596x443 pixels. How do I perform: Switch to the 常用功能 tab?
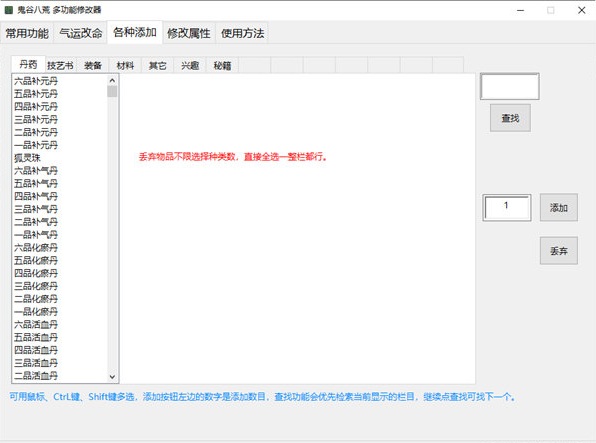(27, 33)
